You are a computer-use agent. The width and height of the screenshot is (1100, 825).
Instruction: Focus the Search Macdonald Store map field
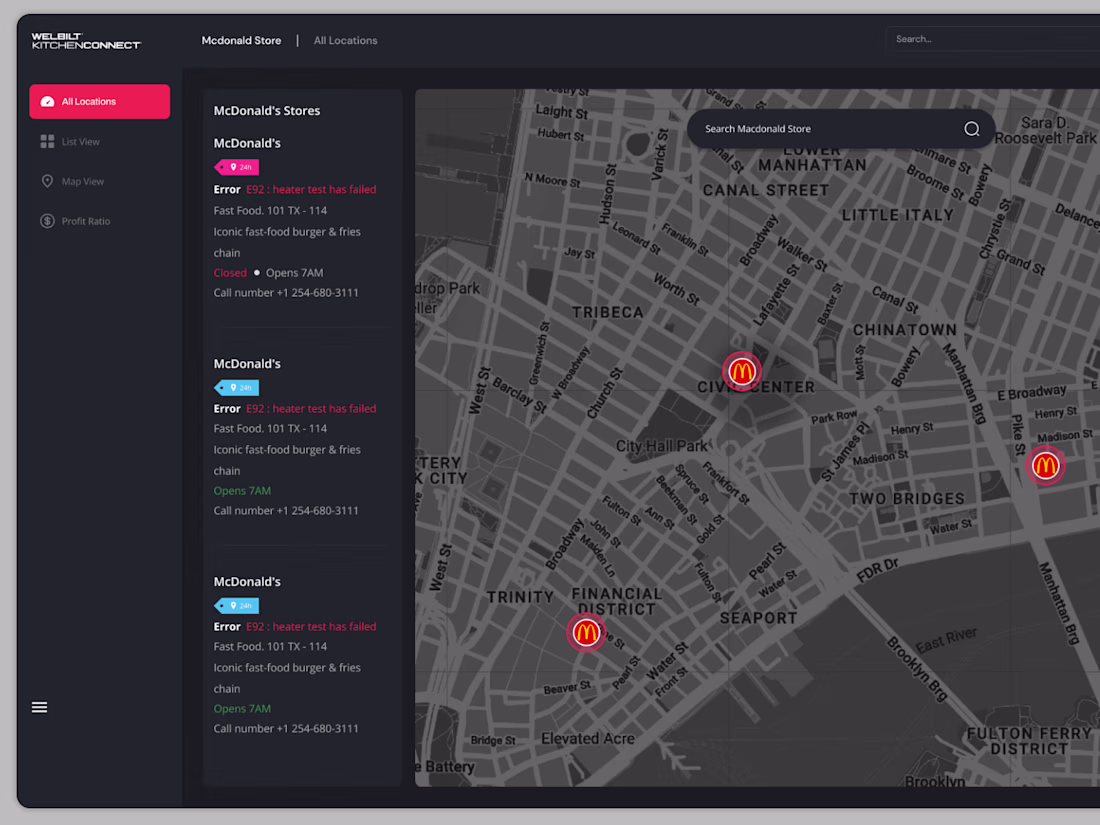tap(840, 129)
